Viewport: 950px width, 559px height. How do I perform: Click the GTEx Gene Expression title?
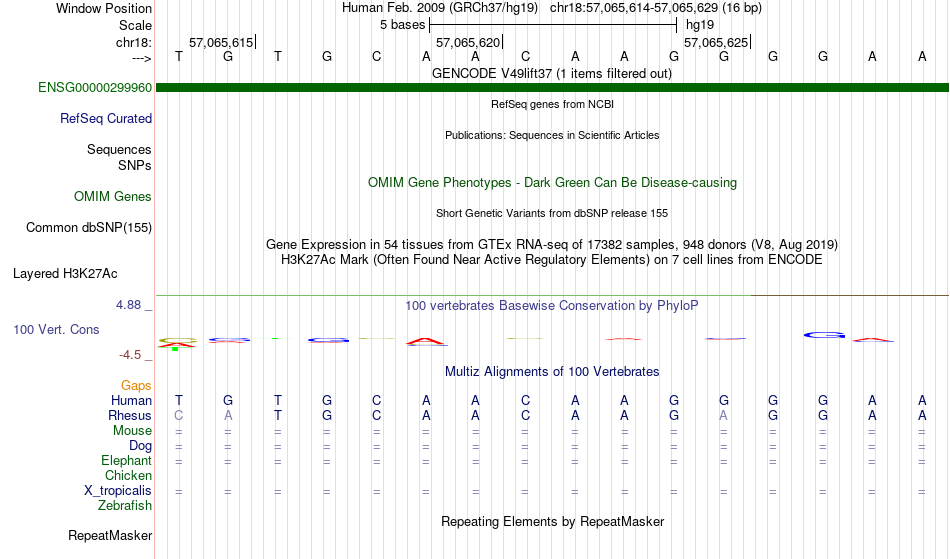pyautogui.click(x=552, y=245)
